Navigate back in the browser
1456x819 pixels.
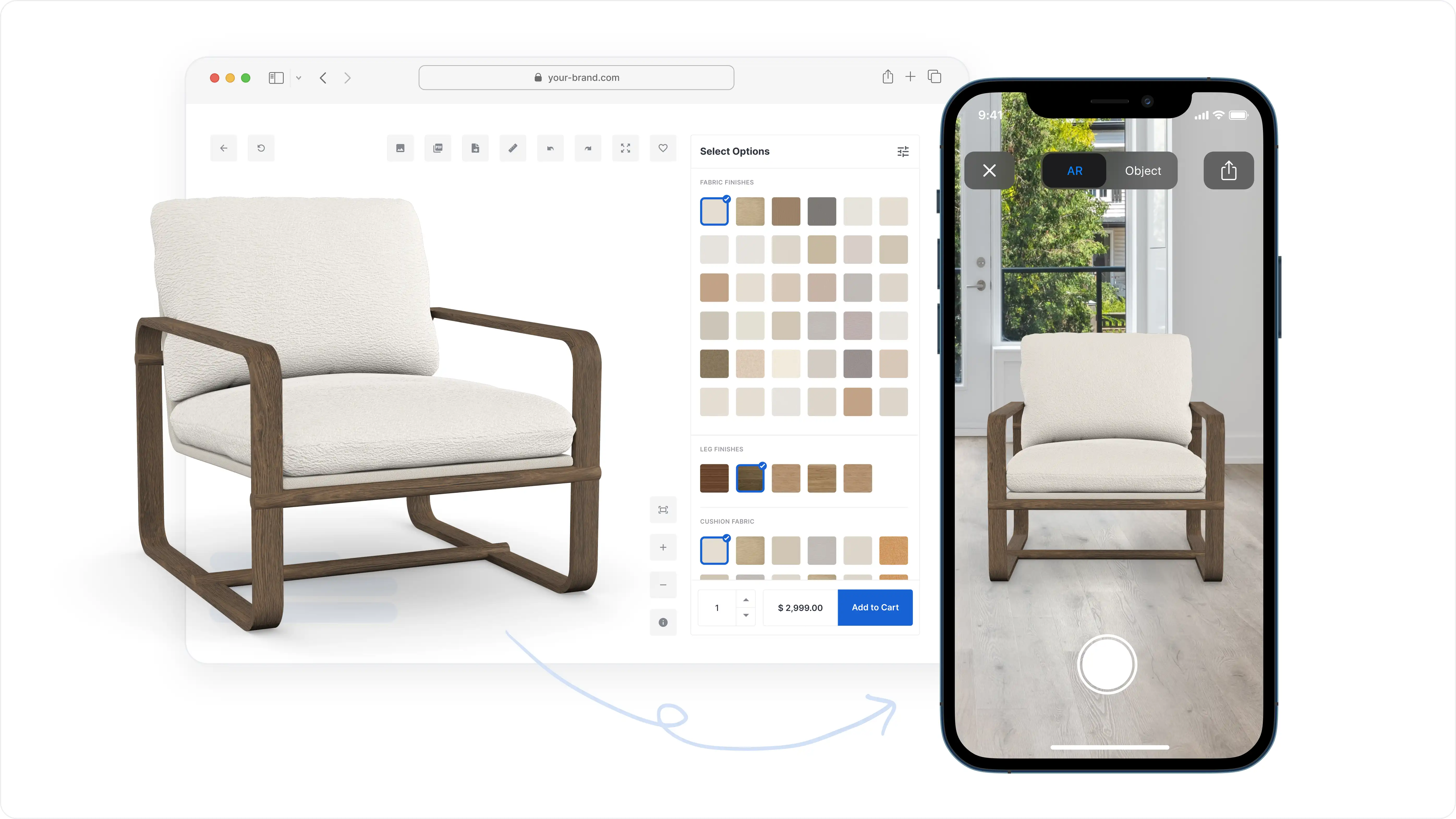(x=323, y=78)
